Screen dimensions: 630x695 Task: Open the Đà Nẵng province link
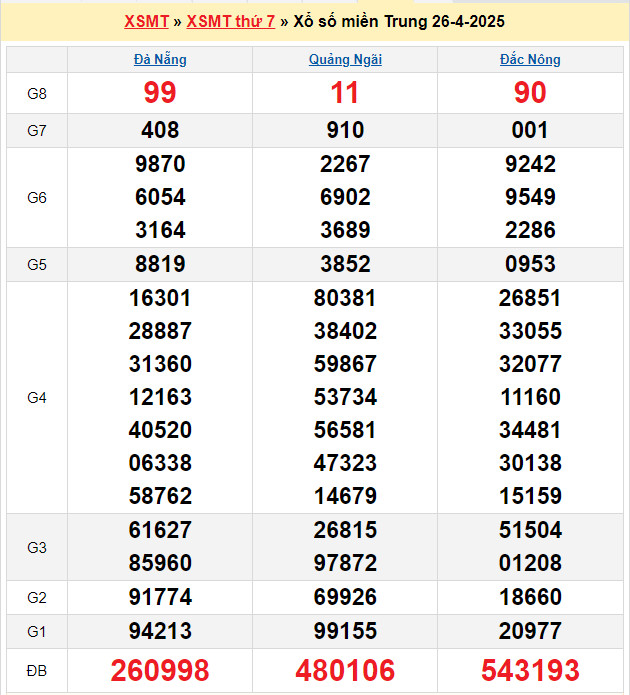click(x=160, y=59)
